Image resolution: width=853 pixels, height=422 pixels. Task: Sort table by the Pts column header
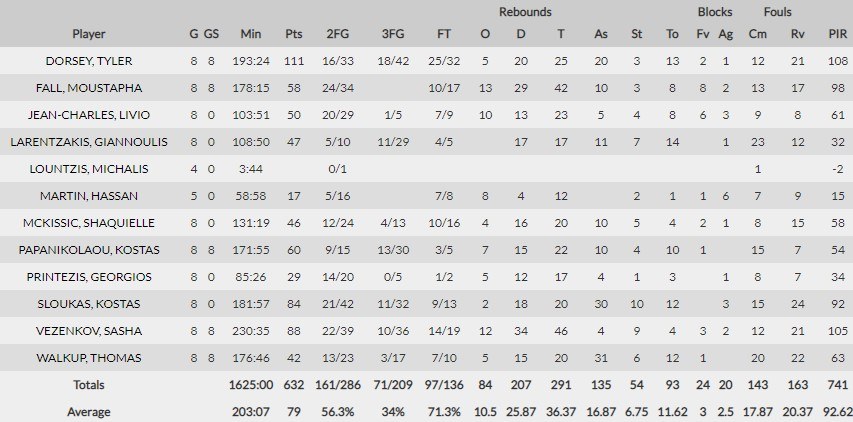point(292,33)
